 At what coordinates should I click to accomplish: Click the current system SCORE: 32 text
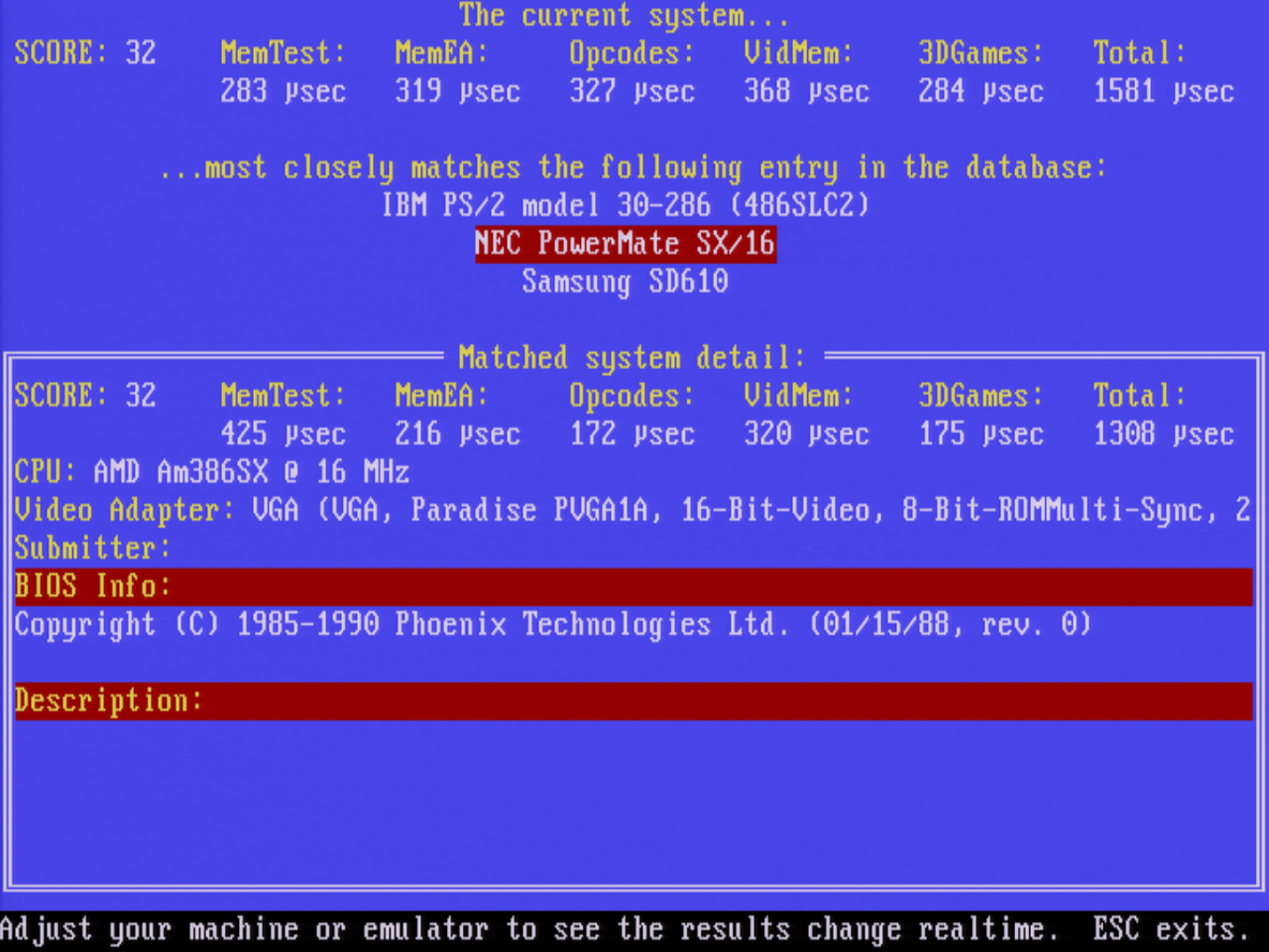click(86, 53)
